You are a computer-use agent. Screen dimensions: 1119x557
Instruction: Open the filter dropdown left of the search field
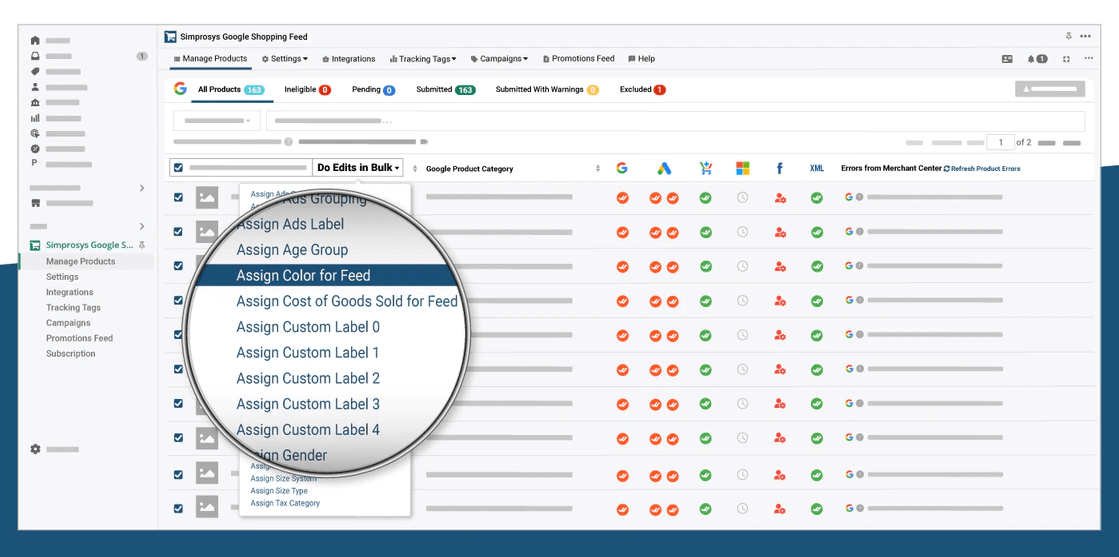(217, 121)
